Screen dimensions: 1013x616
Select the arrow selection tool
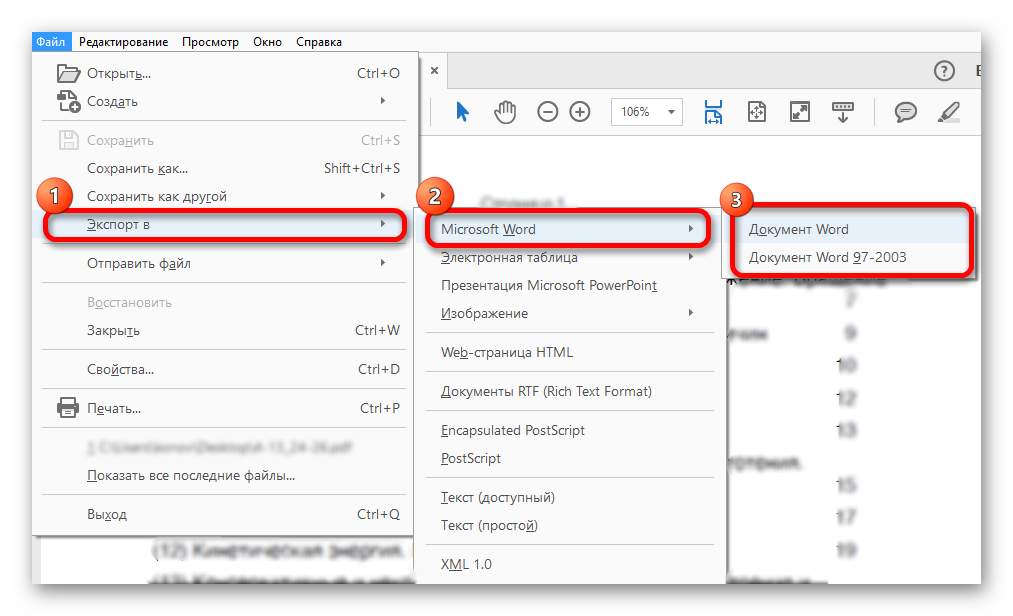pyautogui.click(x=462, y=112)
